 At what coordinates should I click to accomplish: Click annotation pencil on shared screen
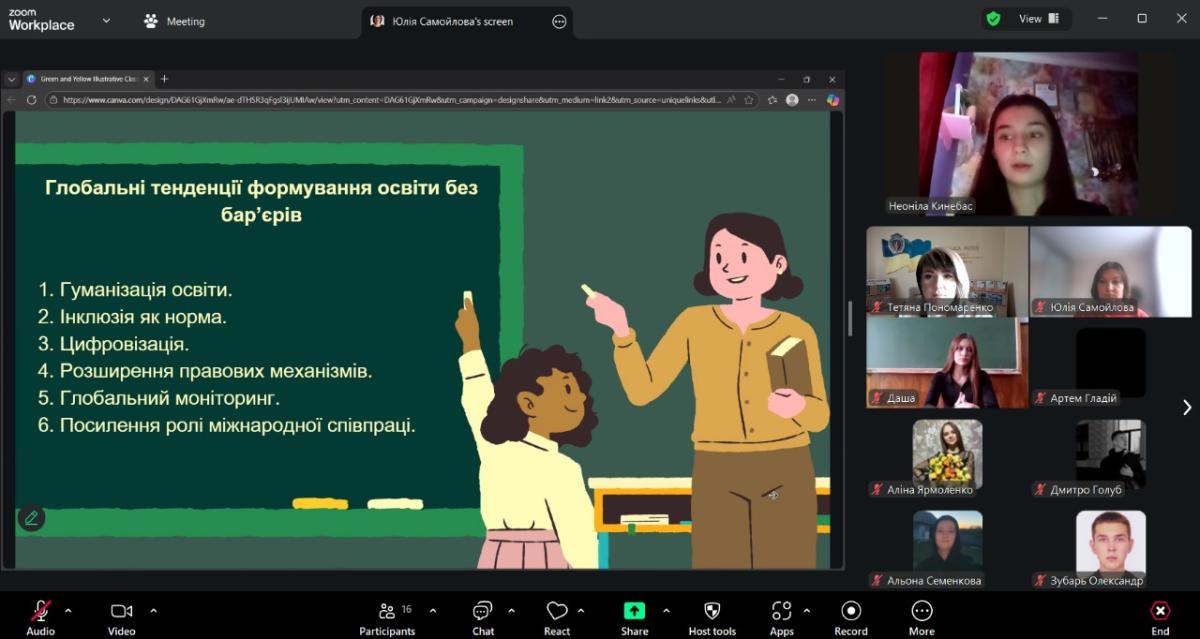31,518
